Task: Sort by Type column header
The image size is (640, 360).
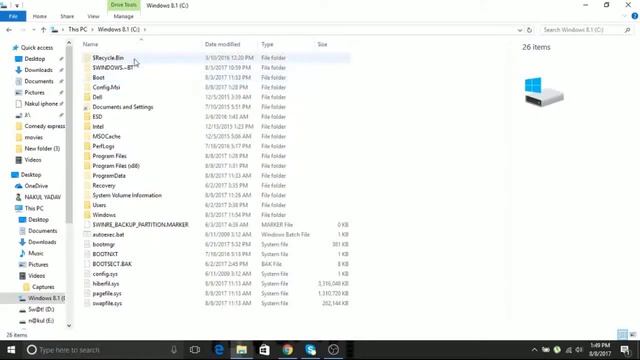Action: point(267,44)
